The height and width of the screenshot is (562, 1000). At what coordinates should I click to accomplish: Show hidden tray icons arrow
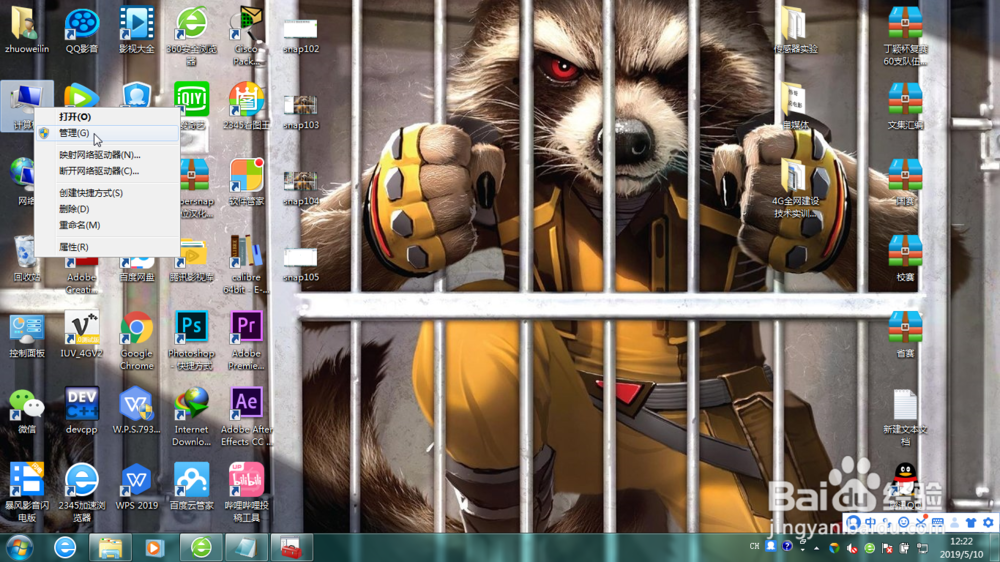[x=816, y=548]
